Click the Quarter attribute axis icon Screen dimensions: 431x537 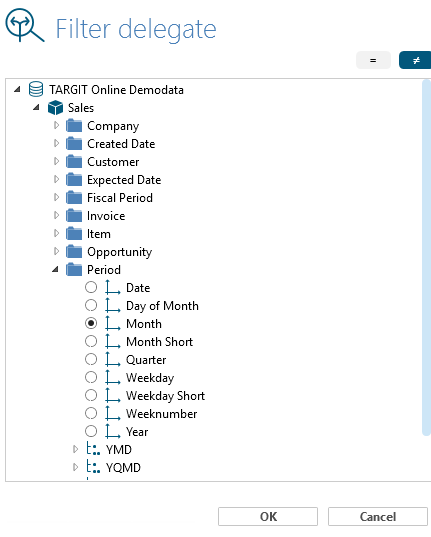(113, 359)
